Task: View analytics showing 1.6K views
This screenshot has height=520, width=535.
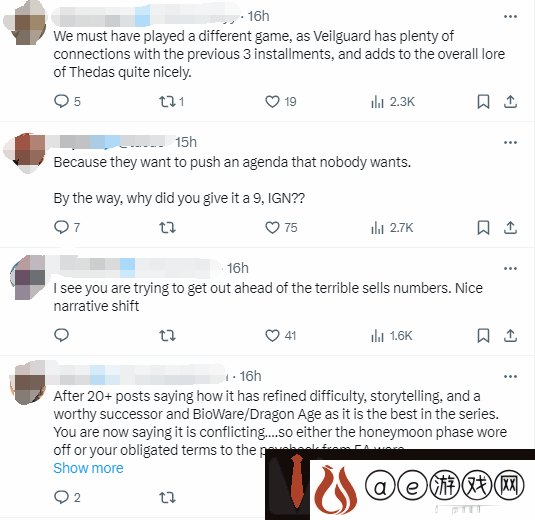Action: point(392,335)
